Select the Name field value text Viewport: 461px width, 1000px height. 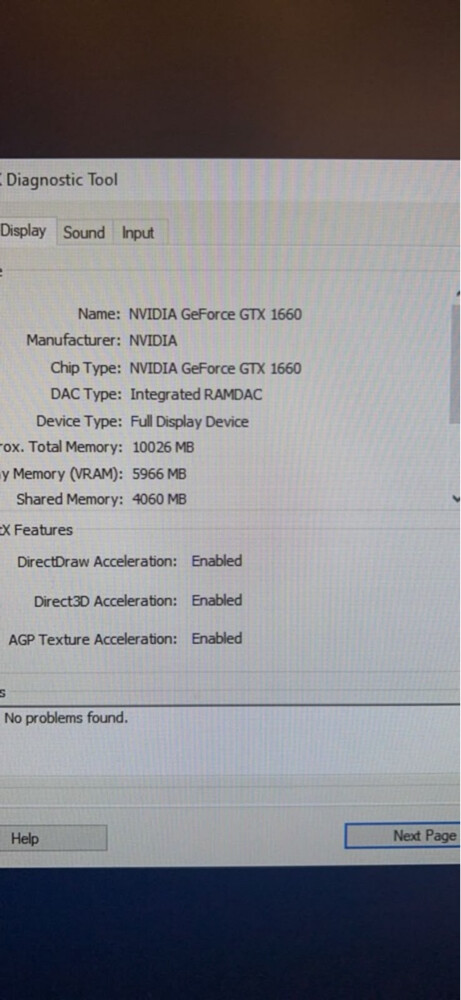pos(215,314)
